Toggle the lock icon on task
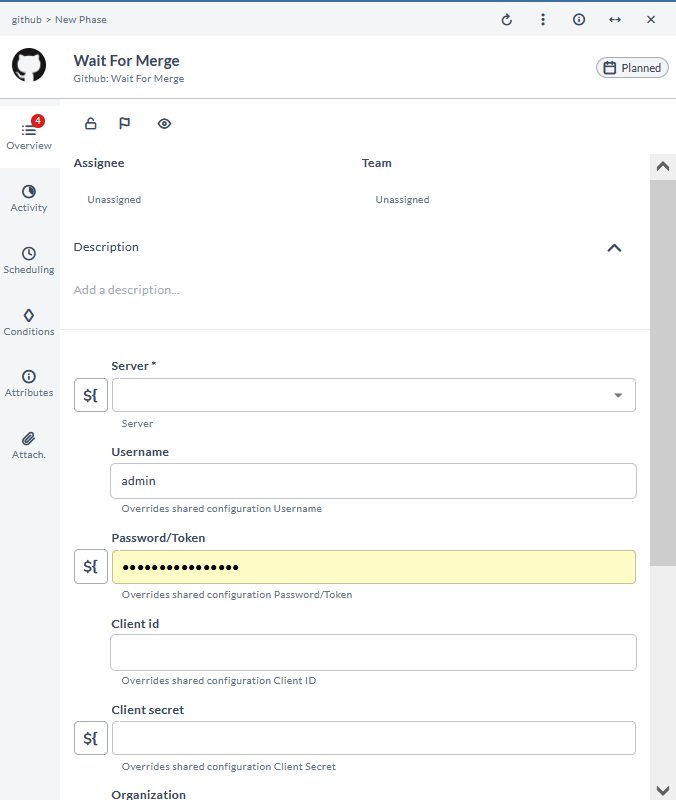Image resolution: width=676 pixels, height=800 pixels. coord(91,124)
